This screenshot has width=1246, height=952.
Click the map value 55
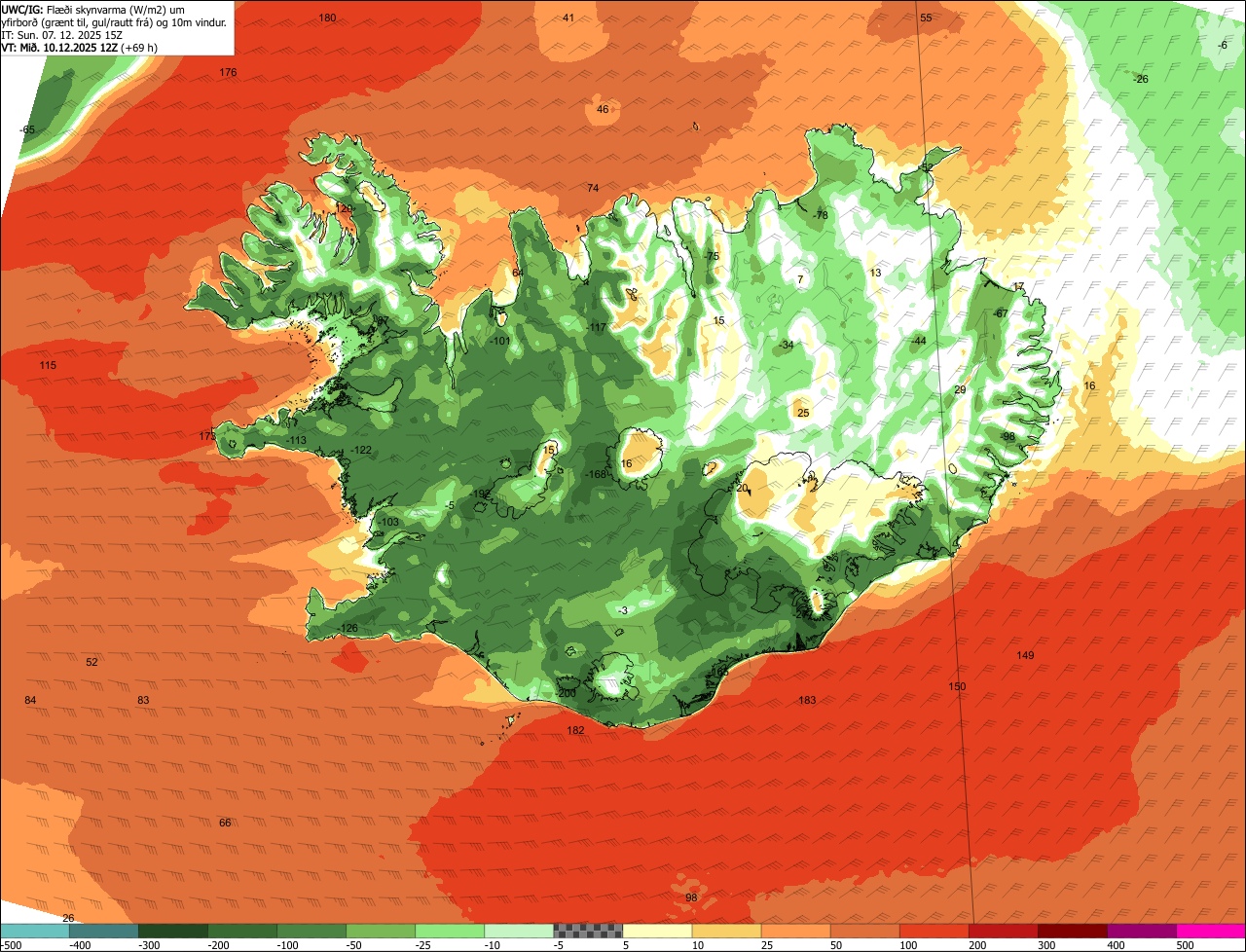click(x=926, y=18)
